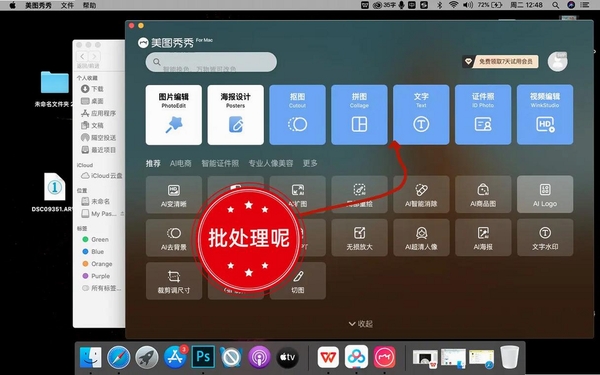Select 应用程序 in Finder sidebar
This screenshot has height=375, width=600.
[99, 113]
